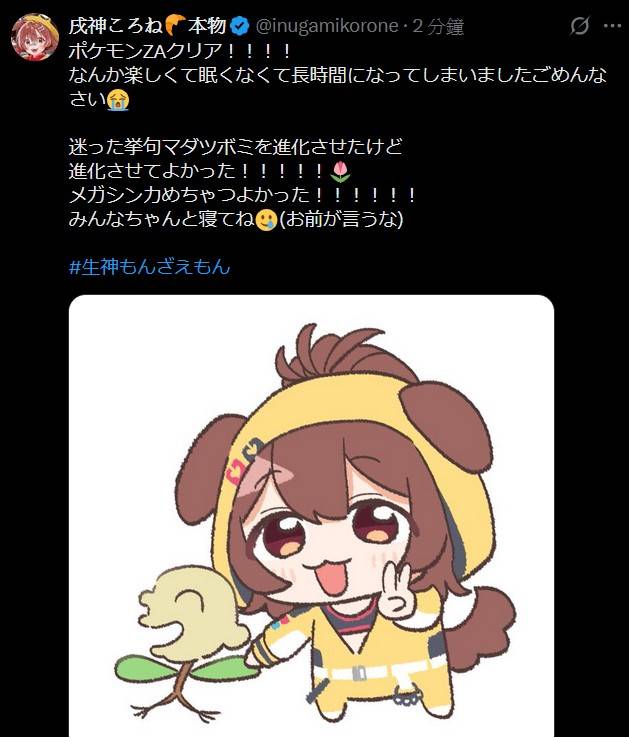Click the blue verified badge
The width and height of the screenshot is (629, 737).
pyautogui.click(x=241, y=26)
